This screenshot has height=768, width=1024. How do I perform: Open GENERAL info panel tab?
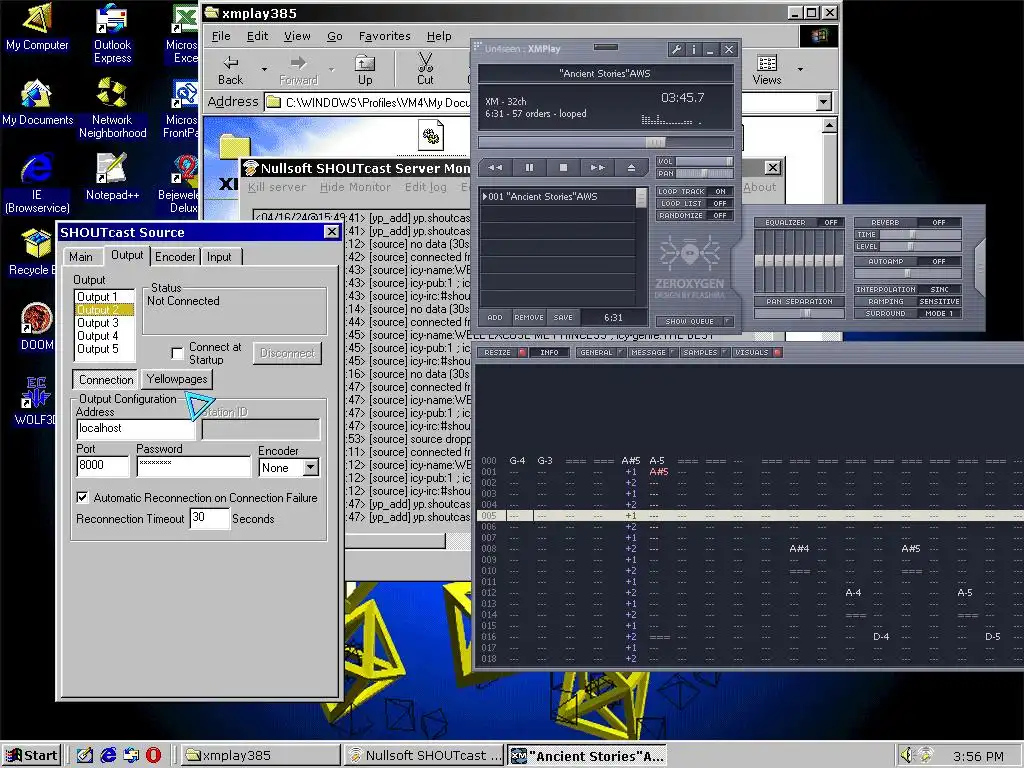pyautogui.click(x=601, y=352)
